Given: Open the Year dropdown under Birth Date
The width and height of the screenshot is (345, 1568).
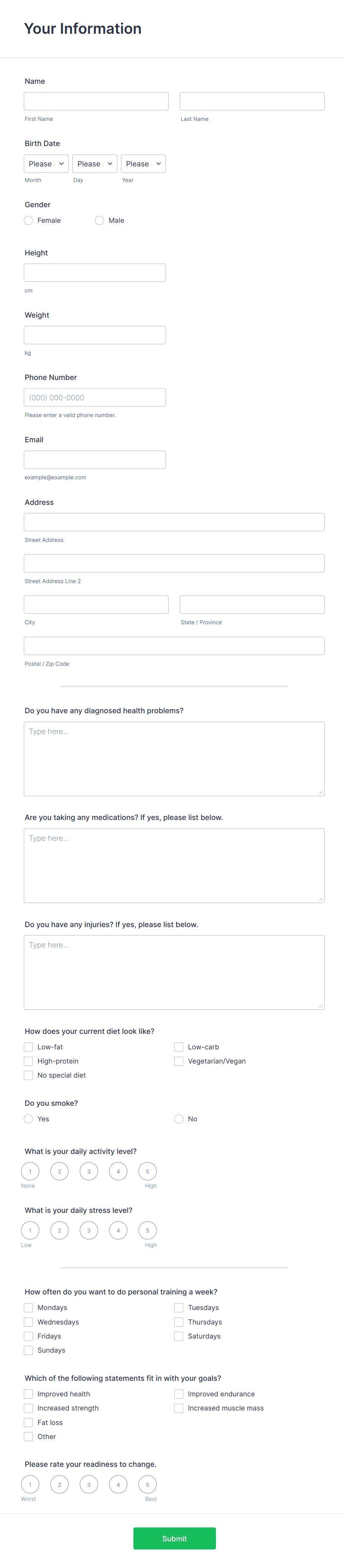Looking at the screenshot, I should click(143, 163).
